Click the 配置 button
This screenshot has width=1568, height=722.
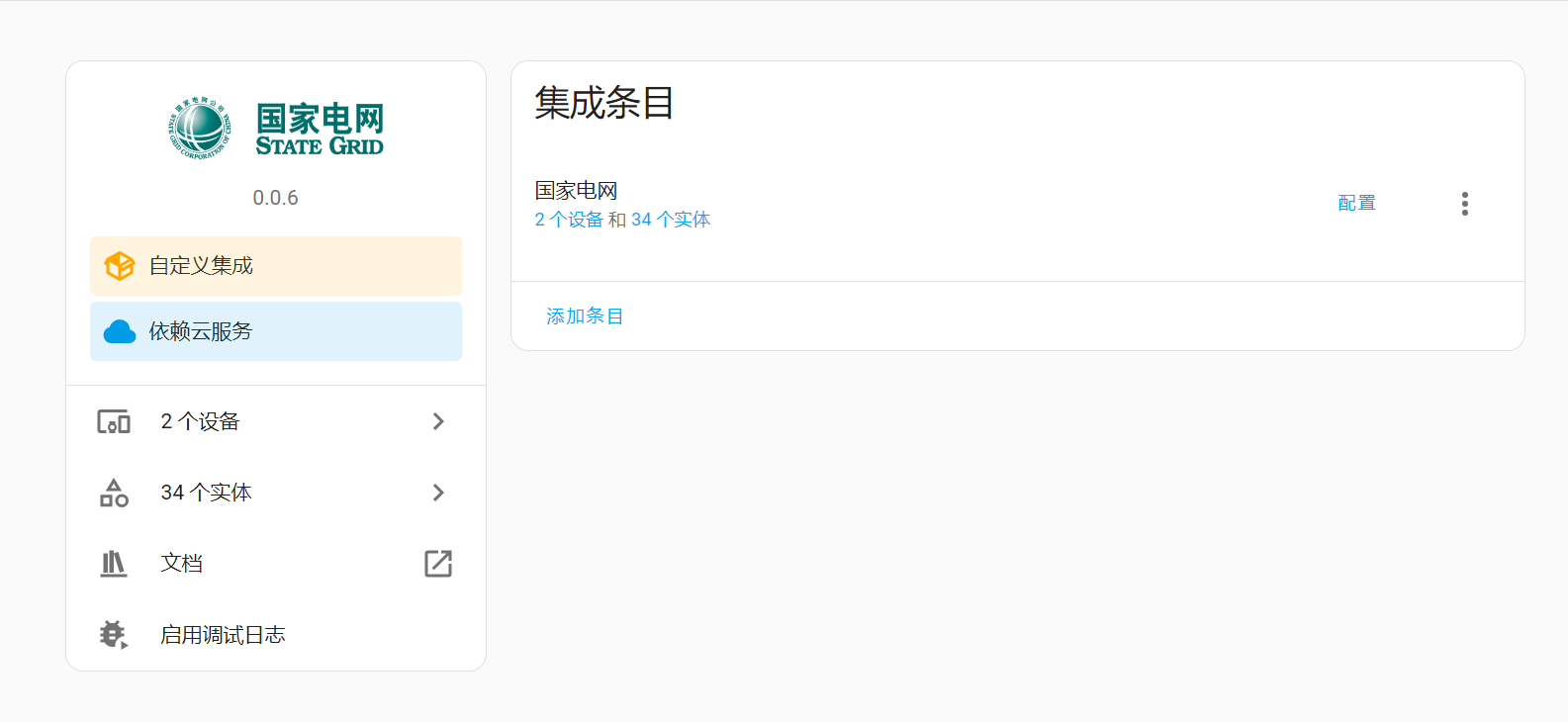[x=1356, y=204]
